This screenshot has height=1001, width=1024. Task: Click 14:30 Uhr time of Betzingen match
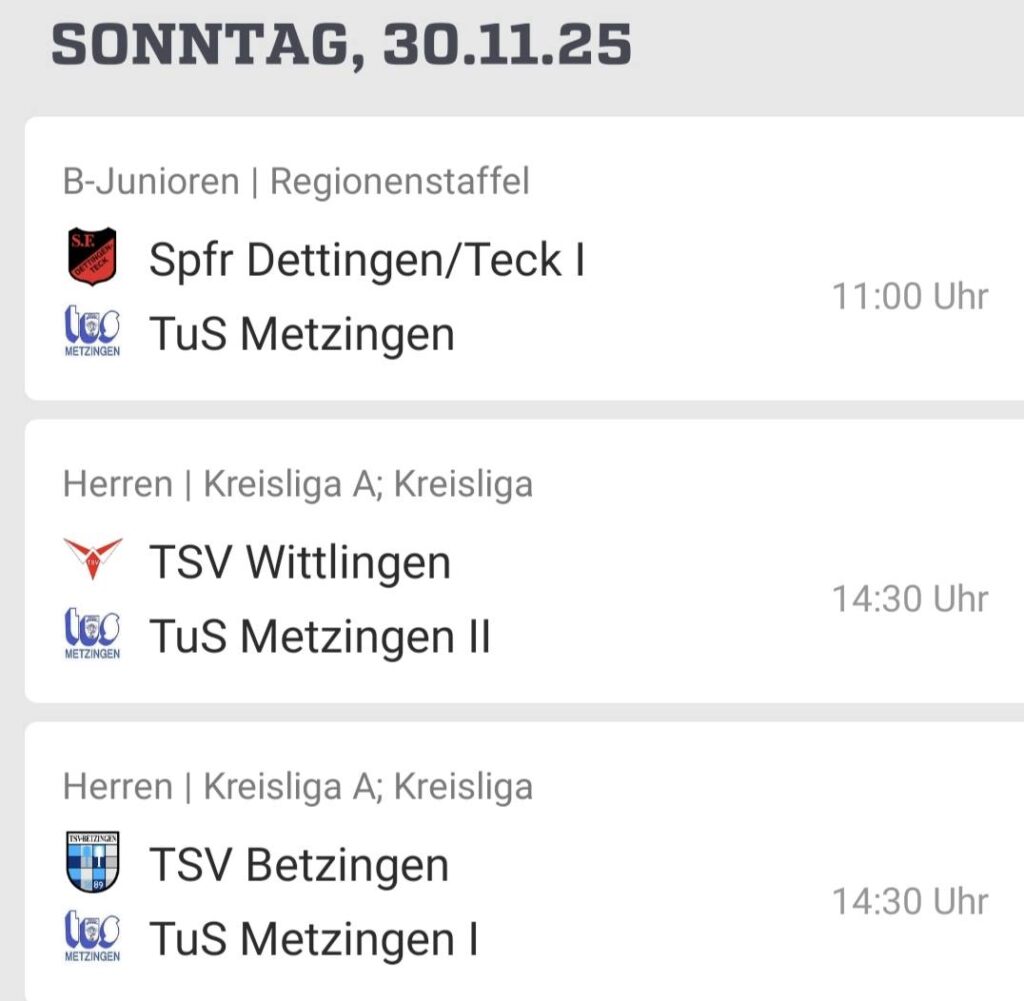tap(910, 902)
